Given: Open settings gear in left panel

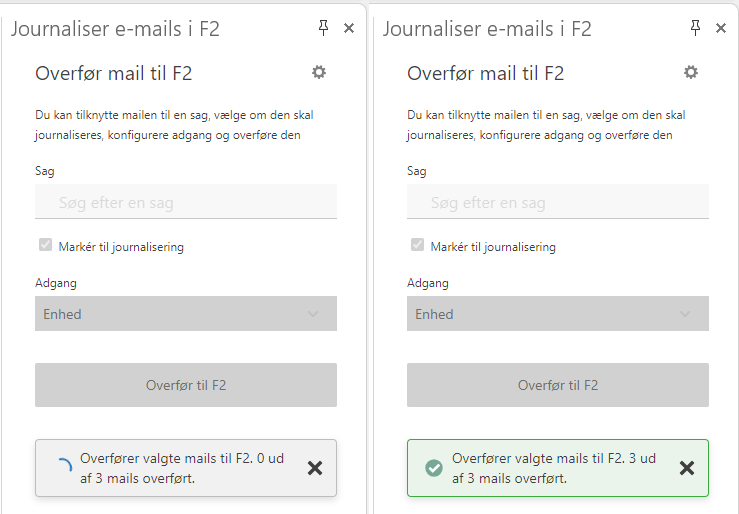Looking at the screenshot, I should [x=319, y=72].
